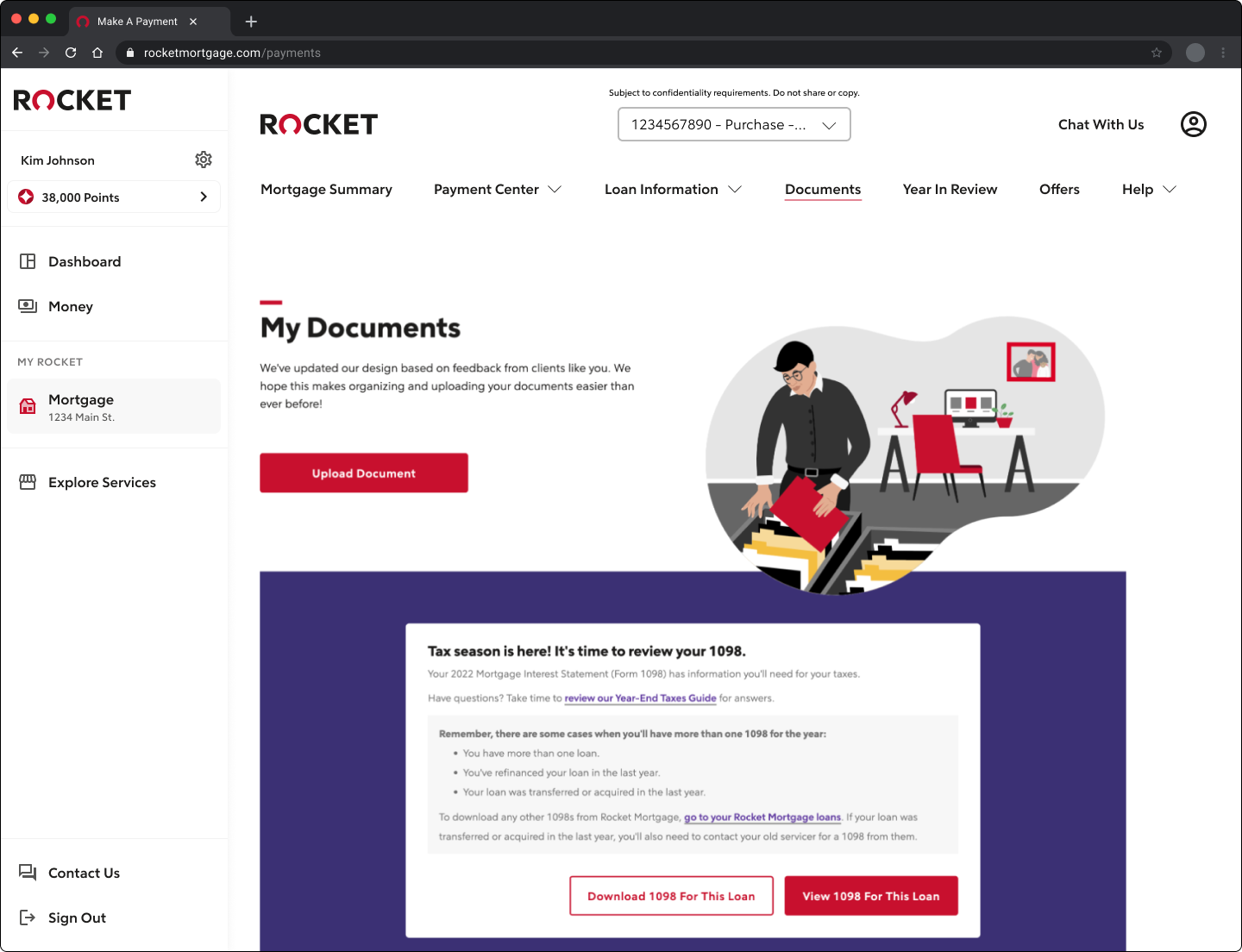Click the Tax season is here heading

(586, 651)
